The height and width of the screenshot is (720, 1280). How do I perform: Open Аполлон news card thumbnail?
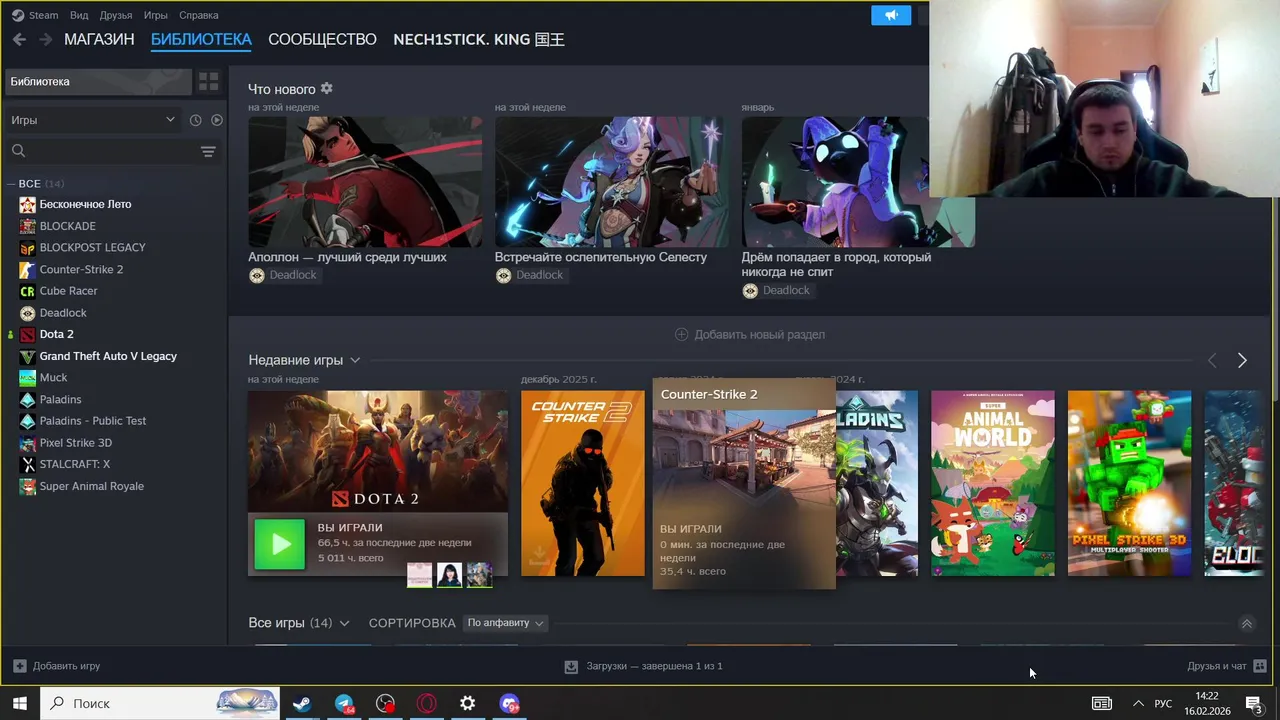365,182
